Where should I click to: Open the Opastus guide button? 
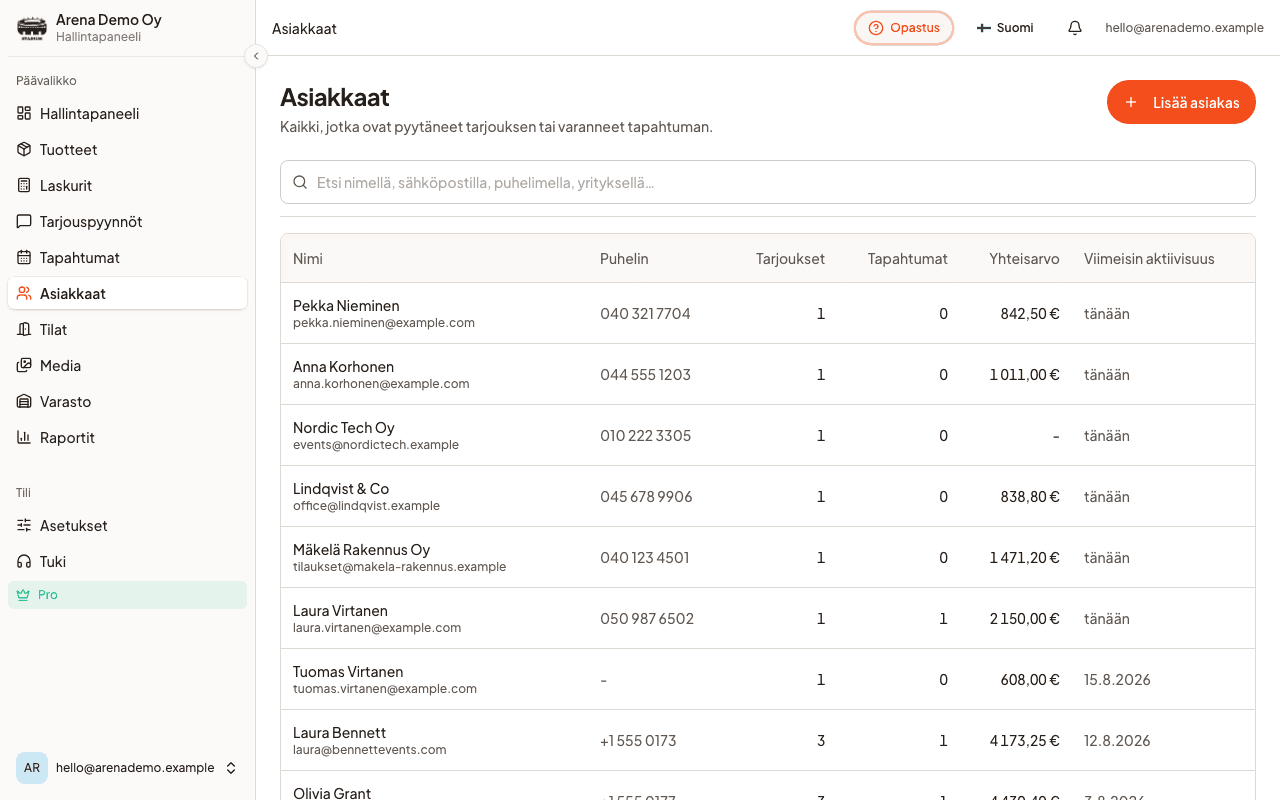click(904, 28)
